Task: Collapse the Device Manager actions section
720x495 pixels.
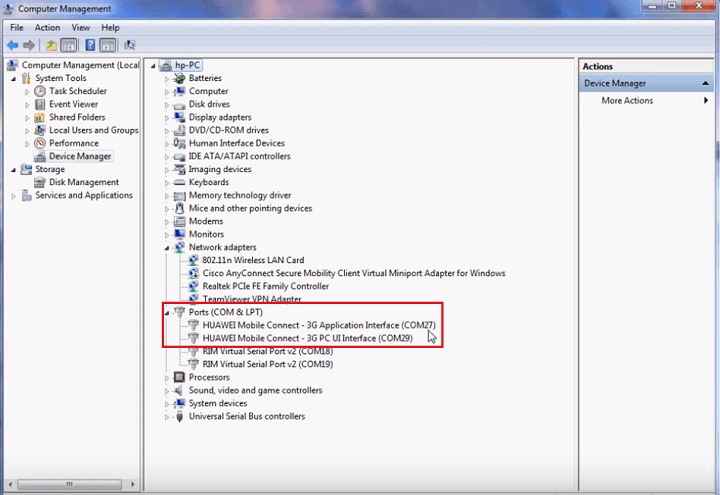Action: (x=705, y=83)
